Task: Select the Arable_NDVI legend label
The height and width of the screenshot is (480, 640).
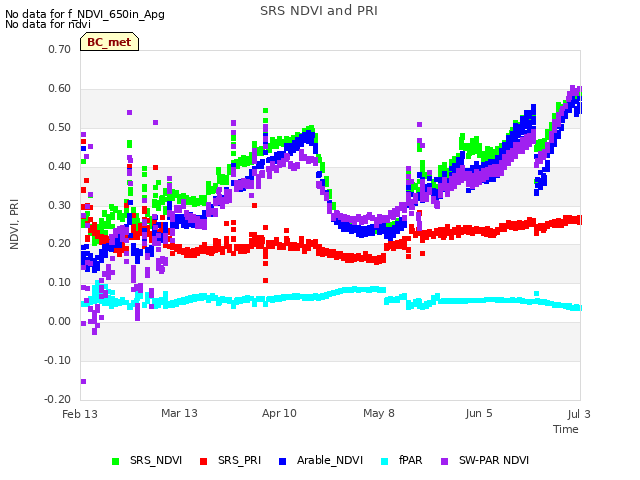Action: 330,460
